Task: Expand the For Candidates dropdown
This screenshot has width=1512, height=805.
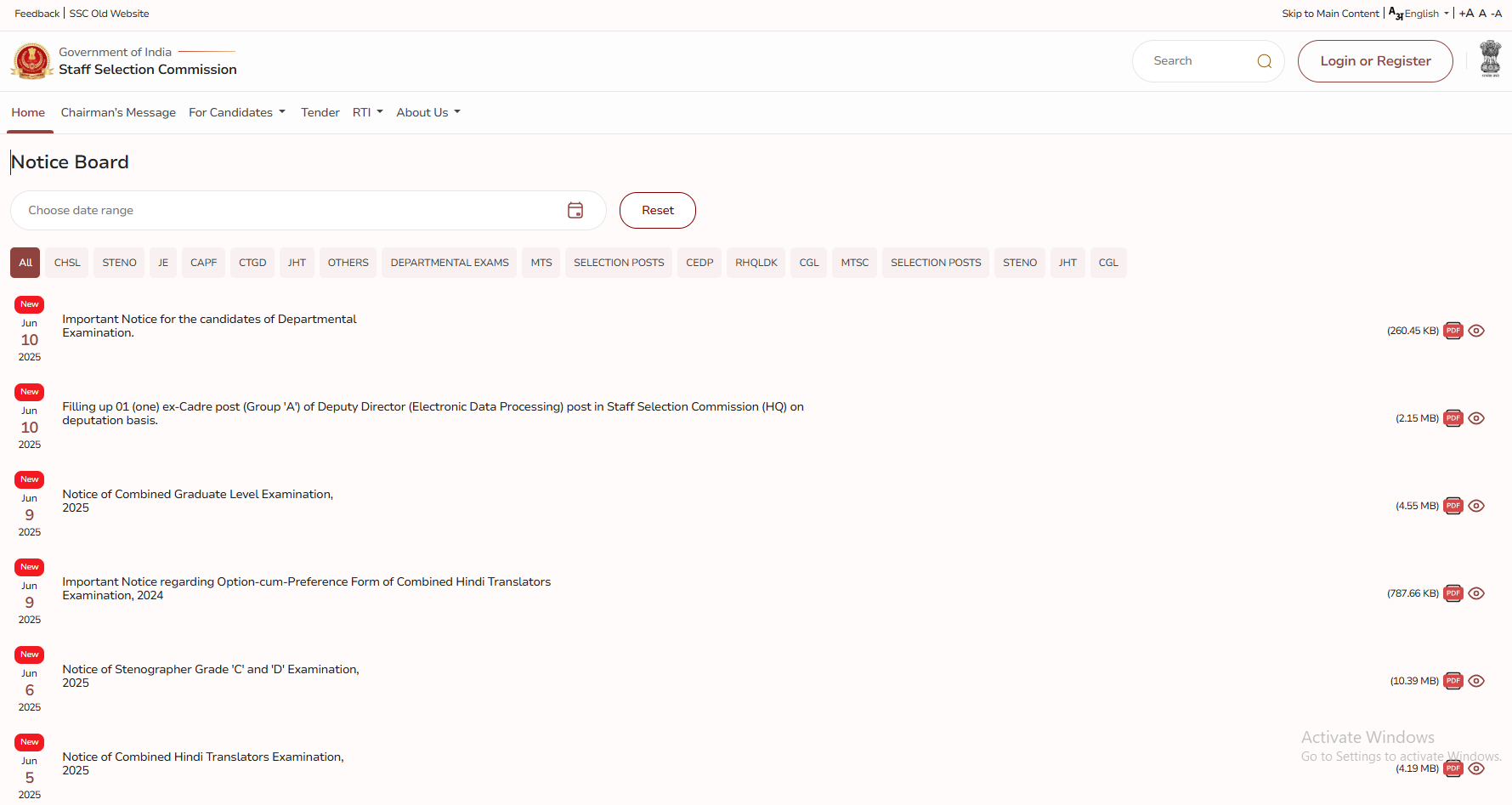Action: 237,112
